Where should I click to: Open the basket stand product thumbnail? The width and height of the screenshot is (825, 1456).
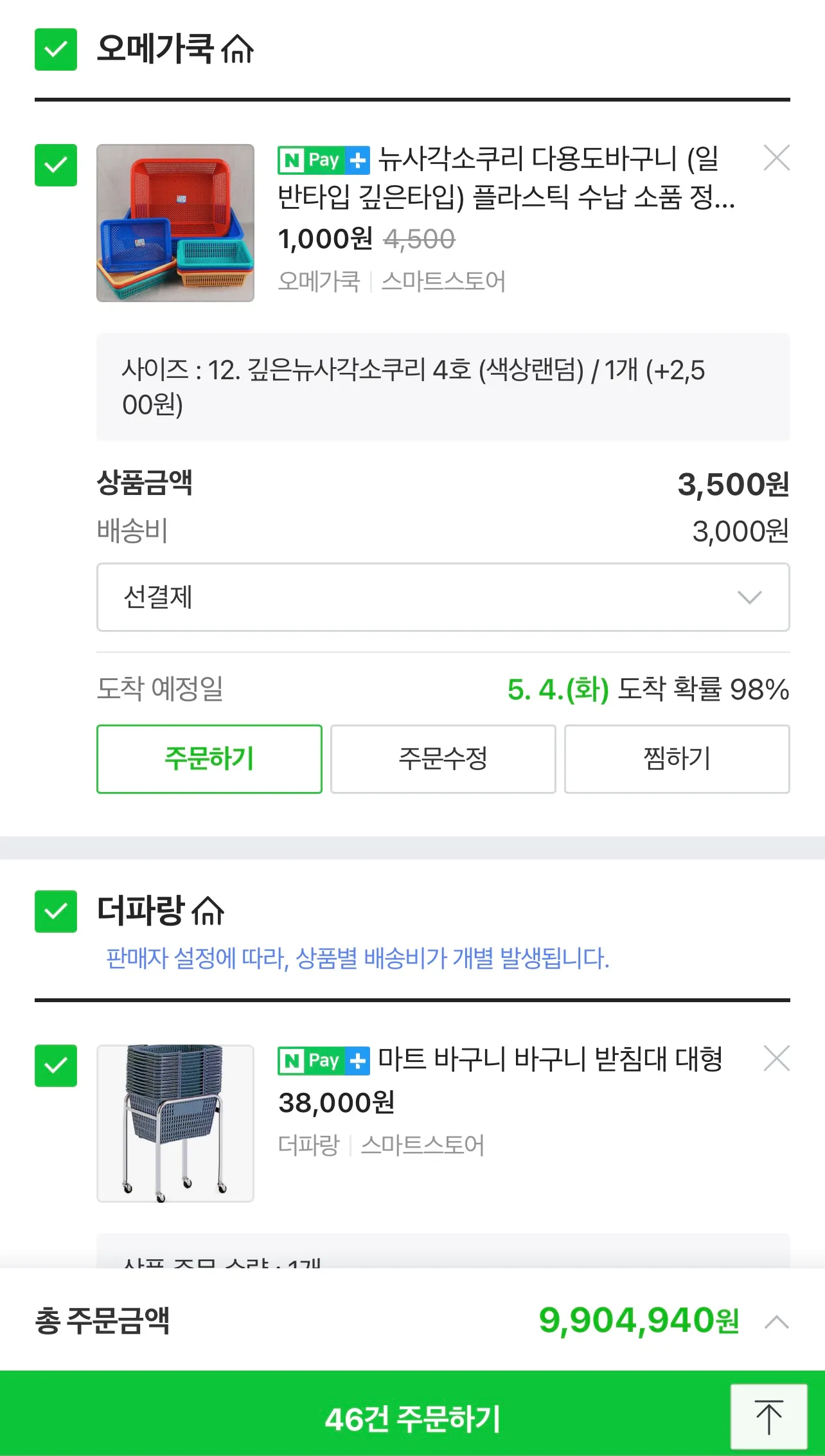tap(175, 1123)
